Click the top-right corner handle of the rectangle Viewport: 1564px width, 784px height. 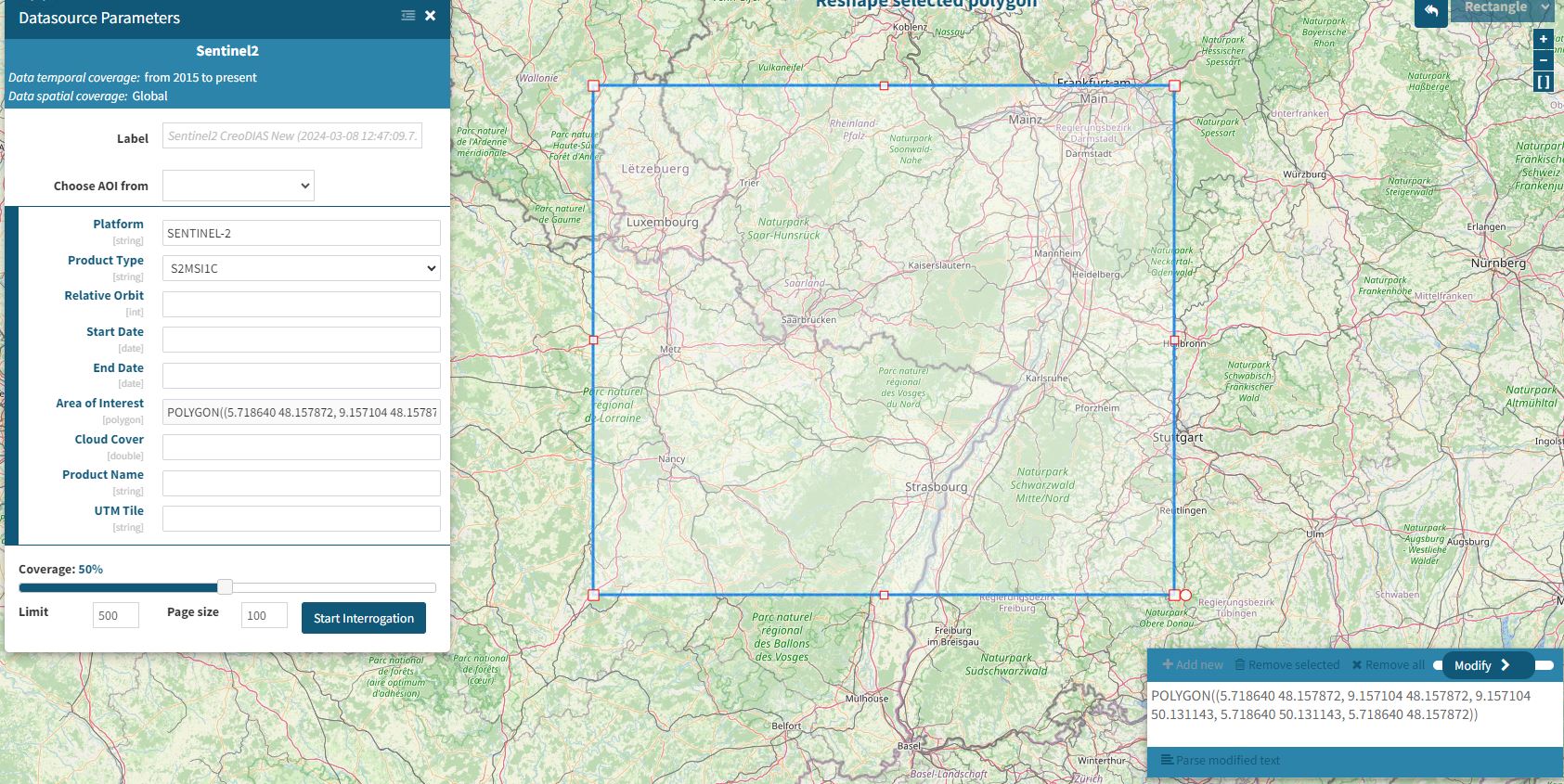click(x=1174, y=85)
